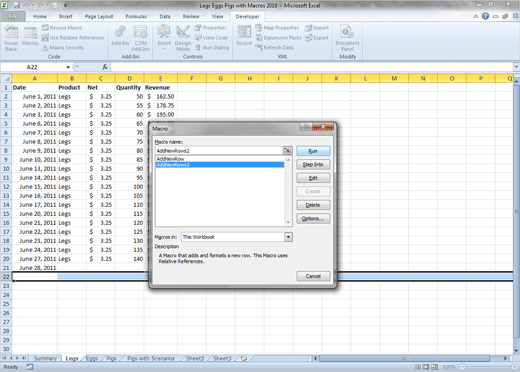The image size is (520, 372).
Task: Open the Macros list button
Action: click(30, 37)
